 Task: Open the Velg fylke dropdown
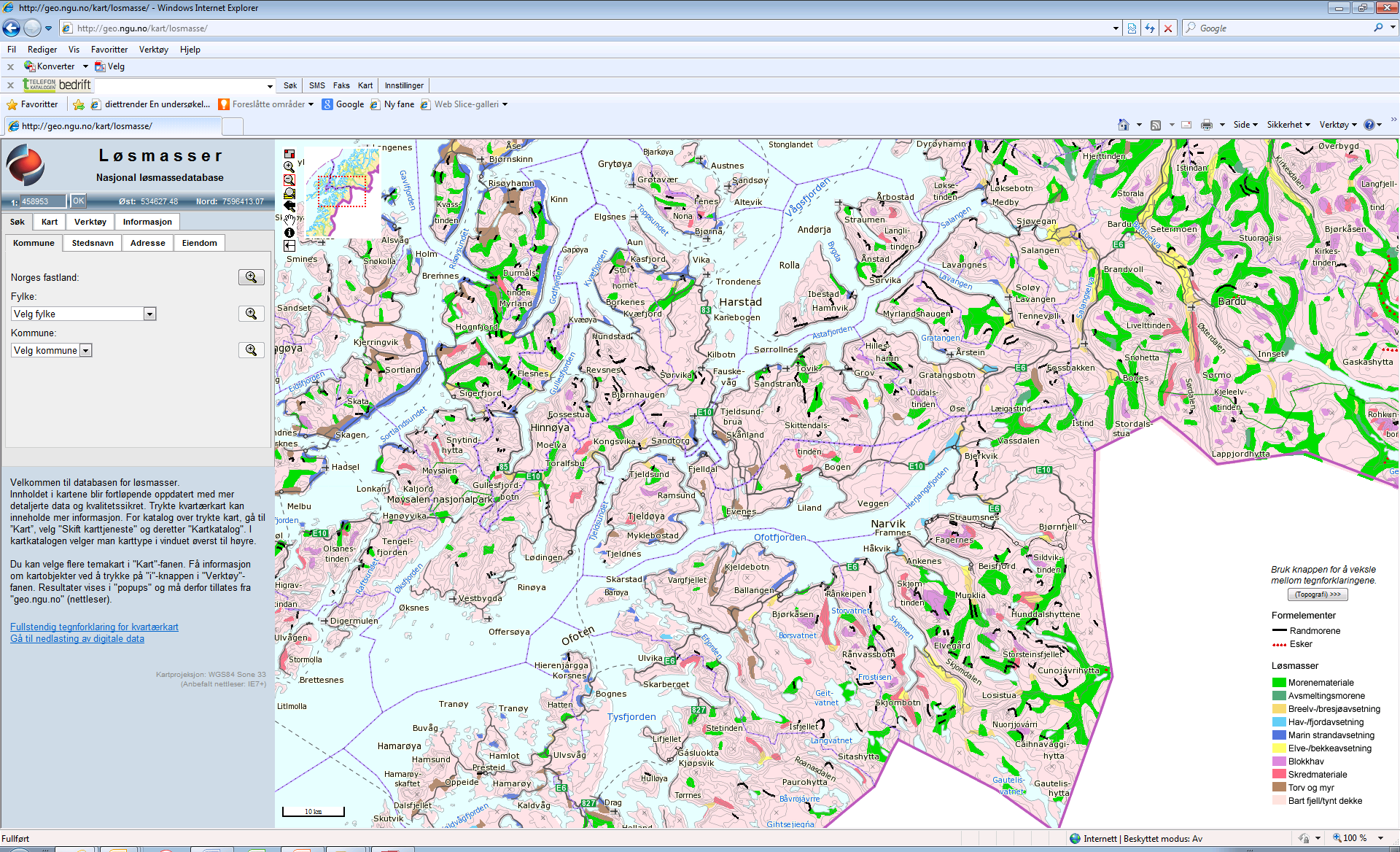click(x=149, y=314)
